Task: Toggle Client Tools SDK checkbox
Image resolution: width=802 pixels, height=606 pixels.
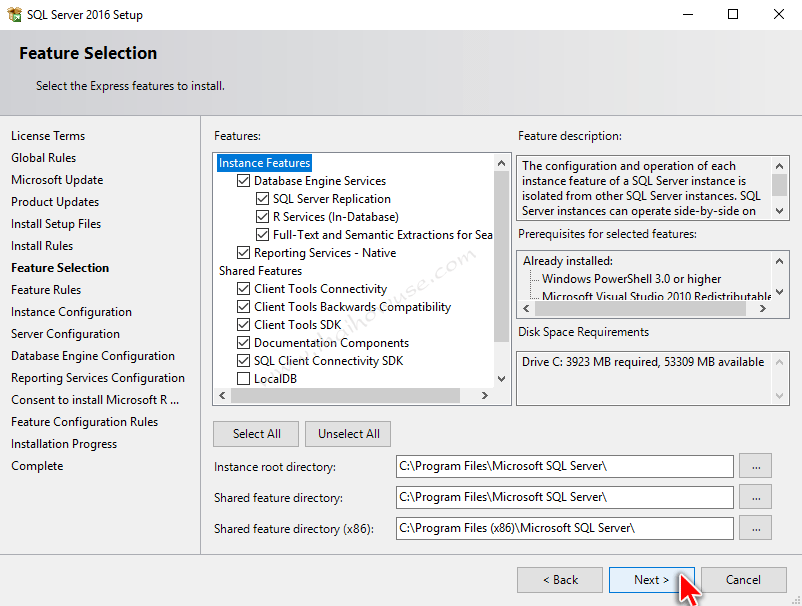Action: pos(243,325)
